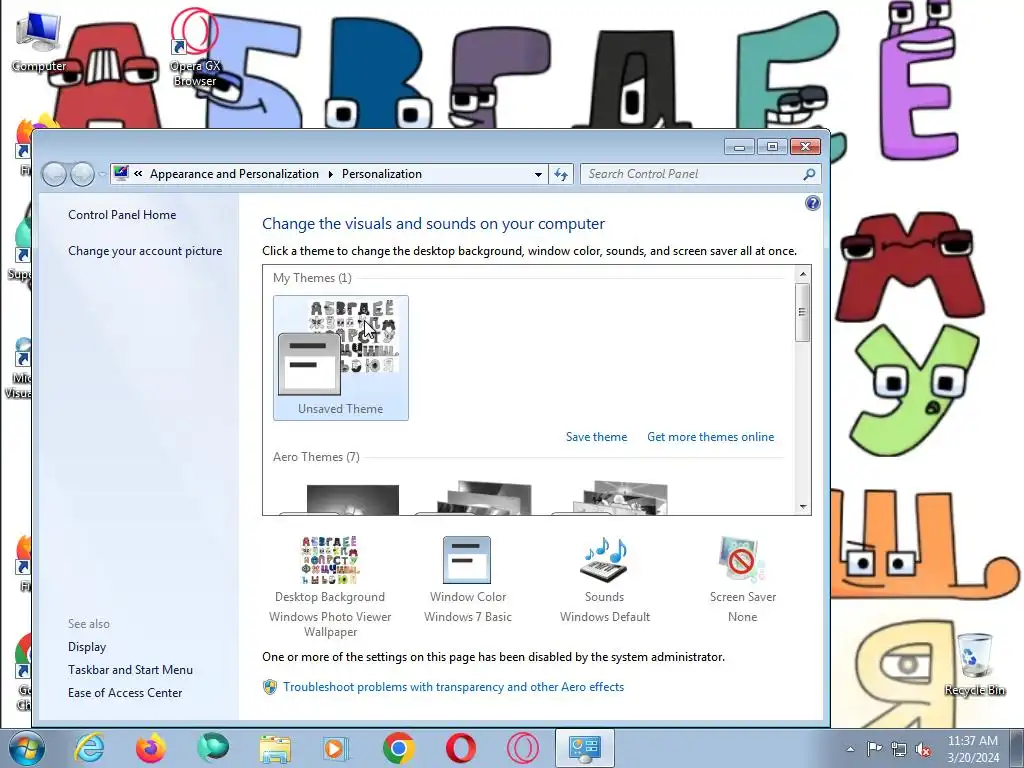Click the double chevron in address bar
The width and height of the screenshot is (1024, 768).
tap(138, 174)
